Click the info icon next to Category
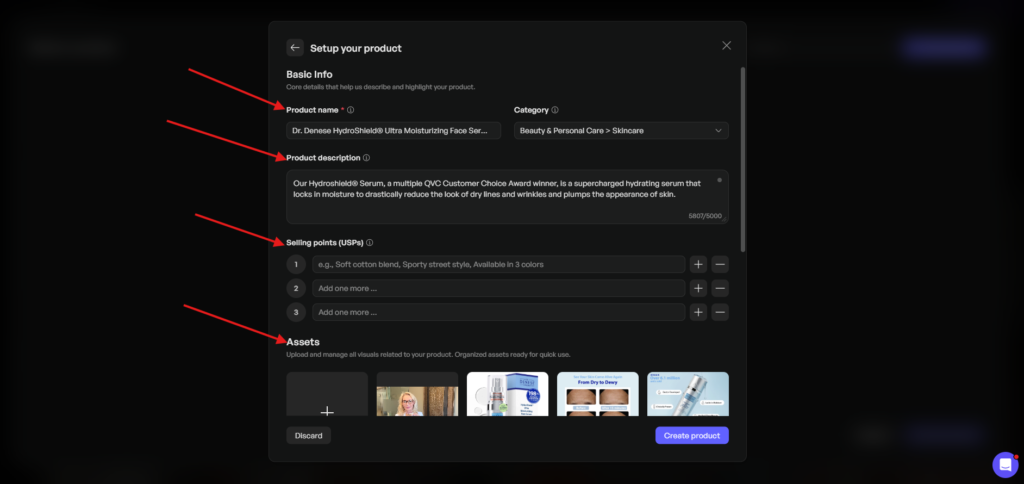1024x484 pixels. pyautogui.click(x=555, y=110)
